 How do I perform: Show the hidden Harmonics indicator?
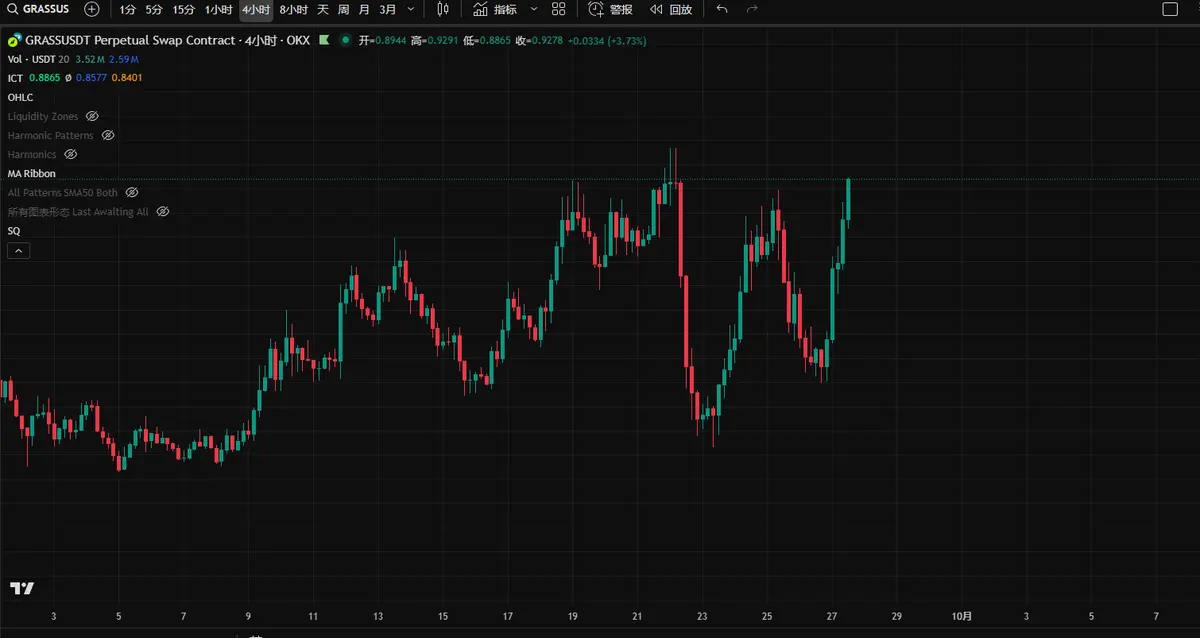(70, 154)
